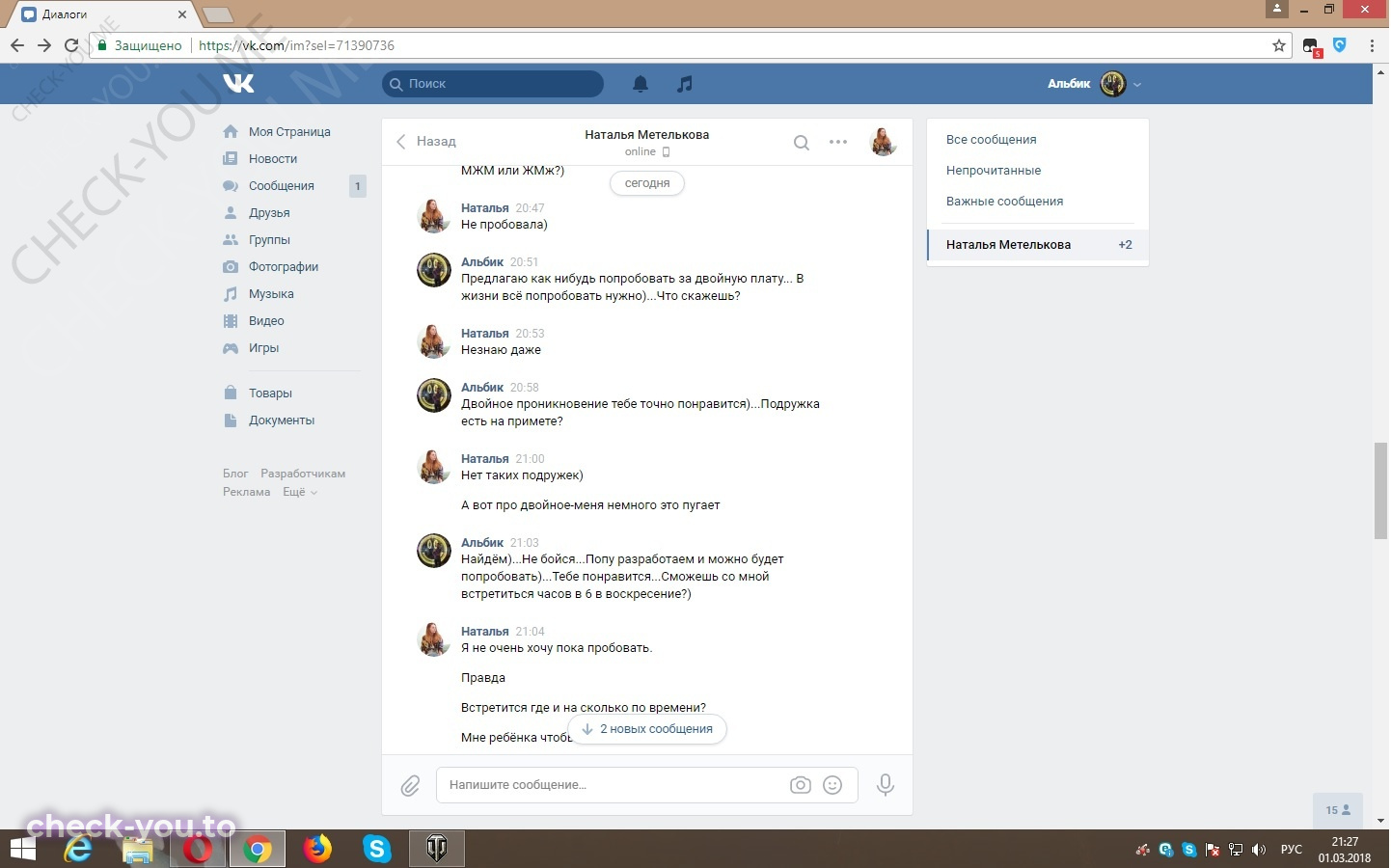Image resolution: width=1391 pixels, height=868 pixels.
Task: Jump to 2 новых сообщения
Action: pos(647,729)
